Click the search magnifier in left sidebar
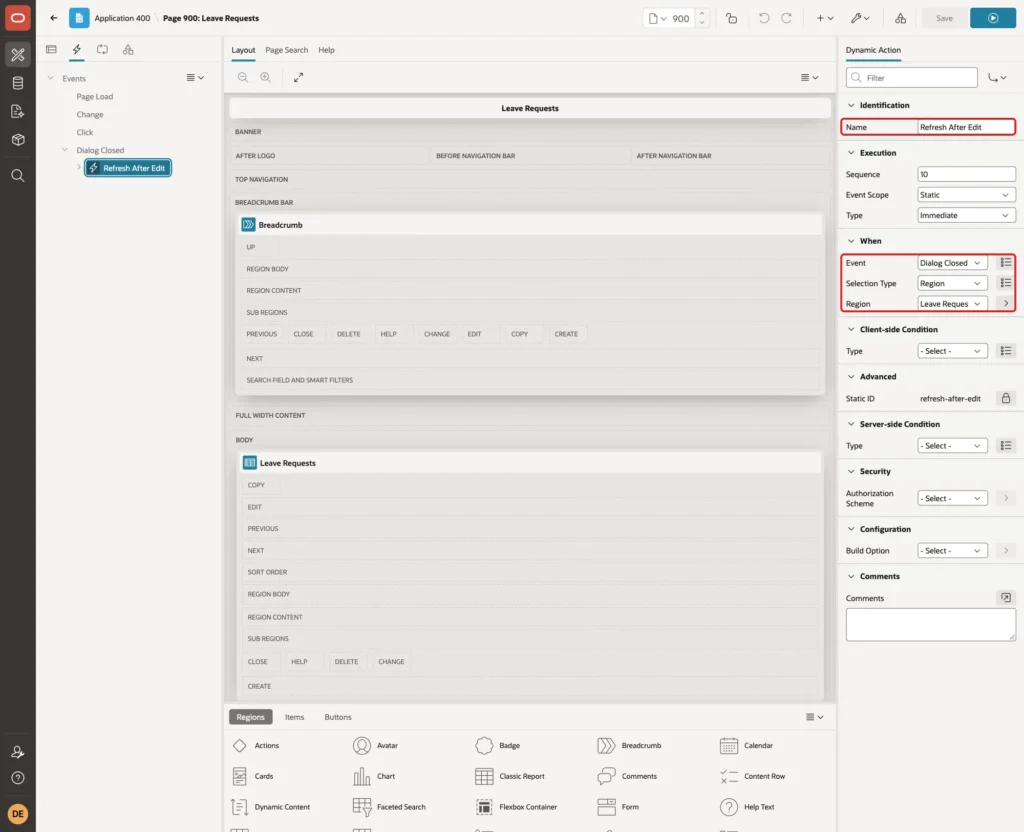This screenshot has height=832, width=1024. click(x=18, y=176)
